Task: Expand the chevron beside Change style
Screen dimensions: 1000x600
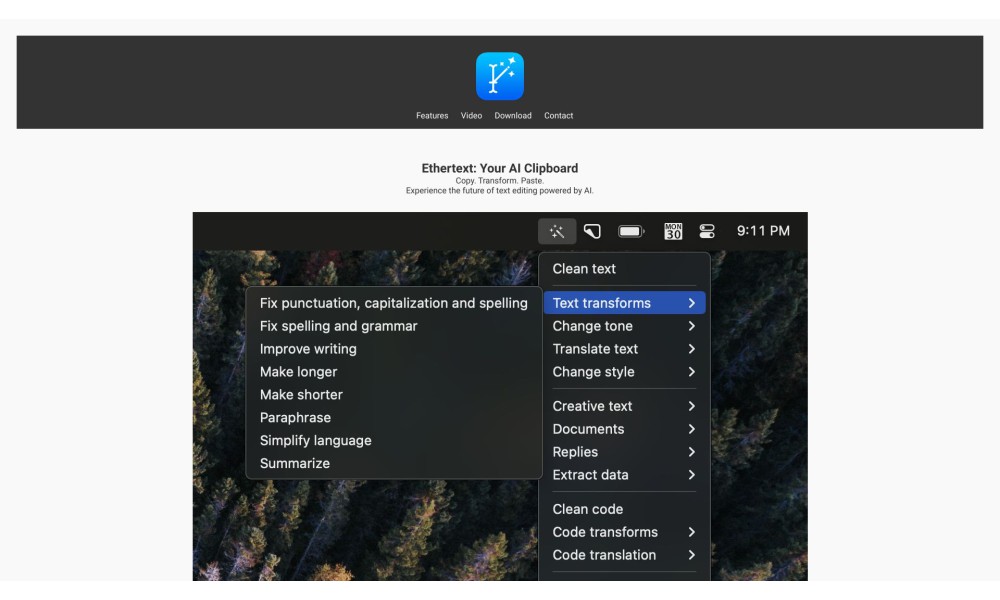Action: (691, 372)
